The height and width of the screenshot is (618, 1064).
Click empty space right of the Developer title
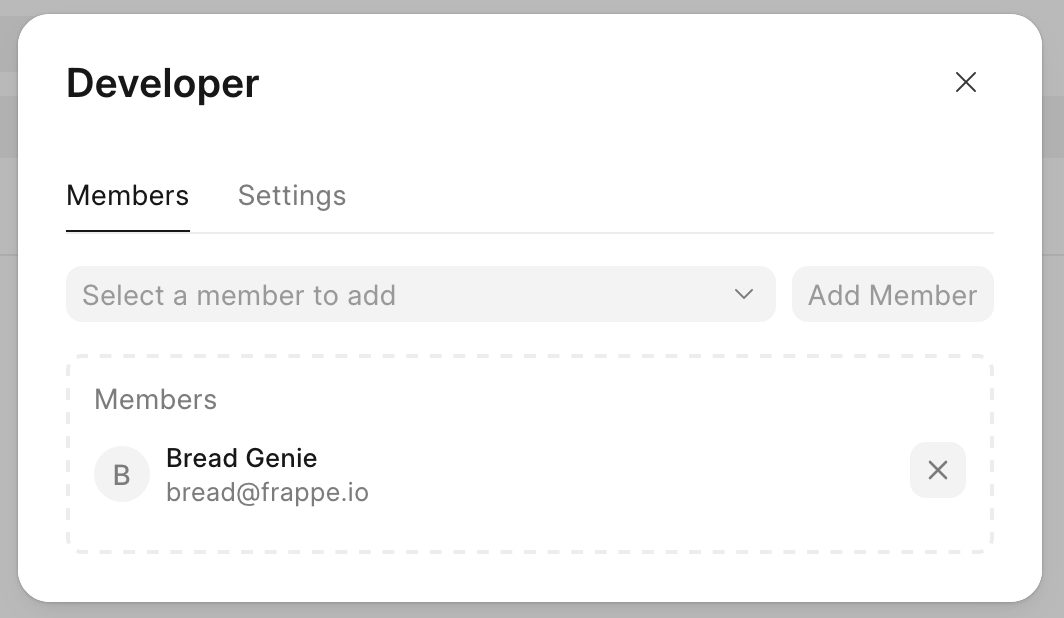click(x=600, y=83)
